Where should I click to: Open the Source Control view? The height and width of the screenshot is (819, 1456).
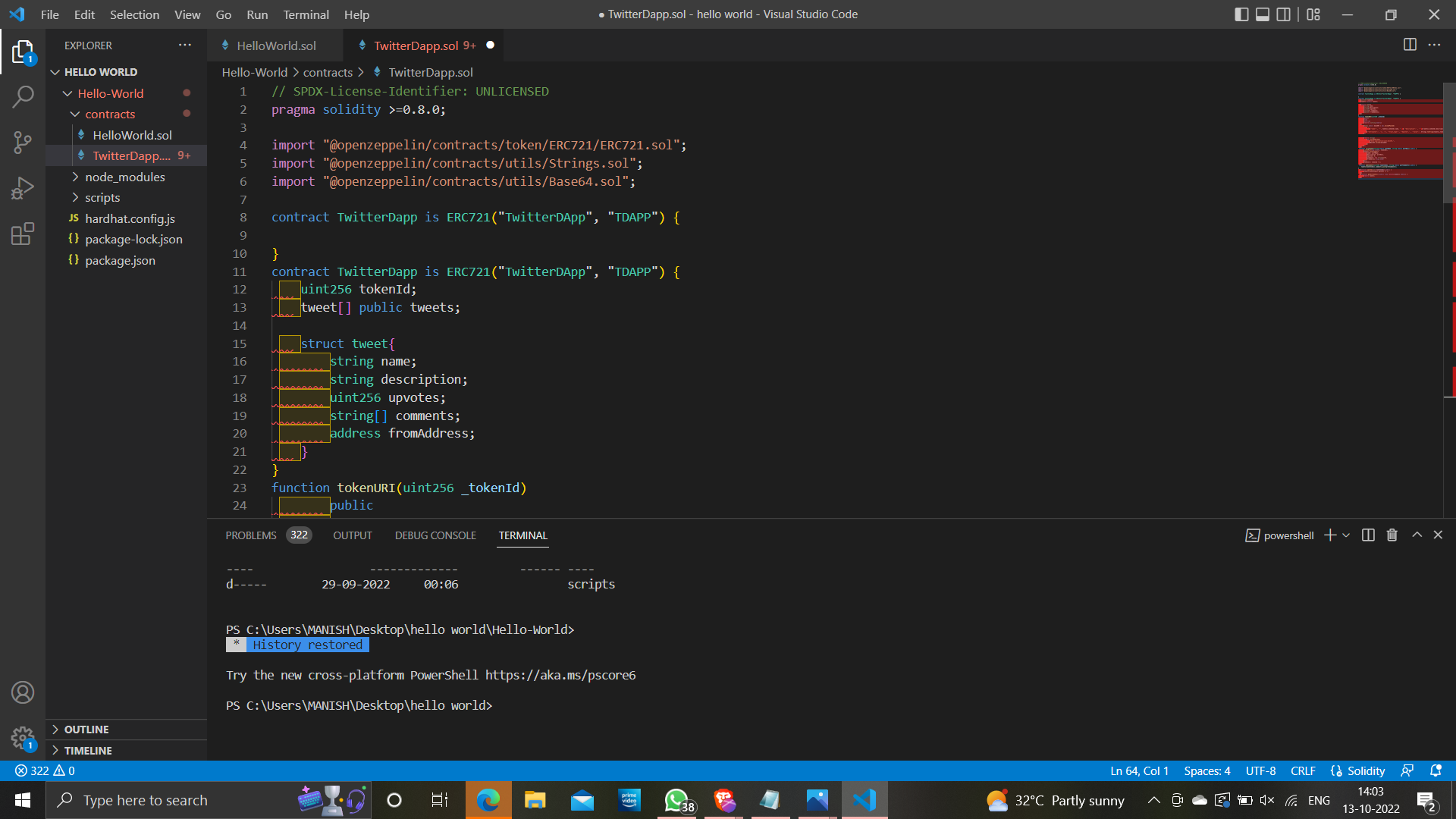pyautogui.click(x=23, y=142)
